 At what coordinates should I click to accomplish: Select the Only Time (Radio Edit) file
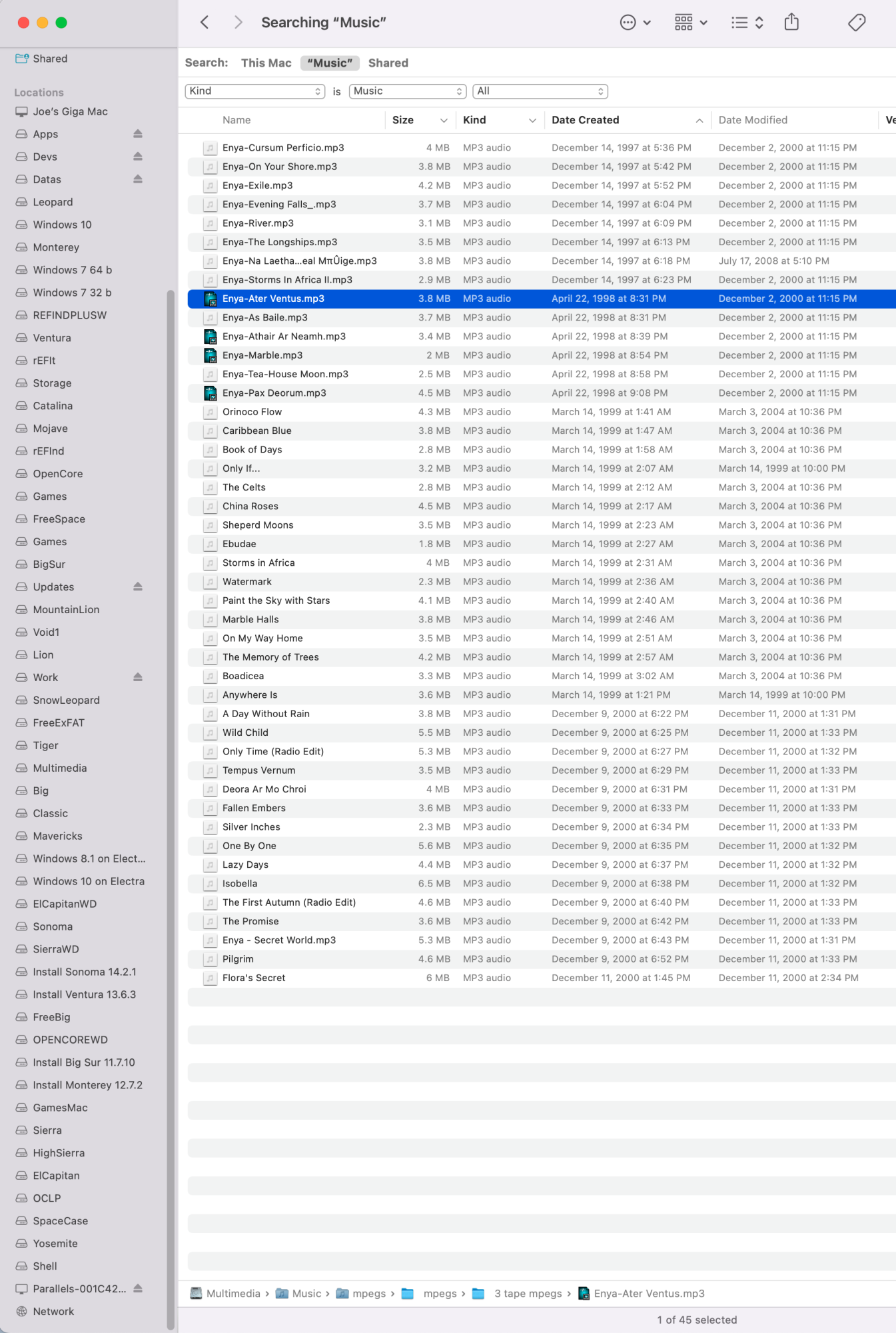pyautogui.click(x=542, y=752)
